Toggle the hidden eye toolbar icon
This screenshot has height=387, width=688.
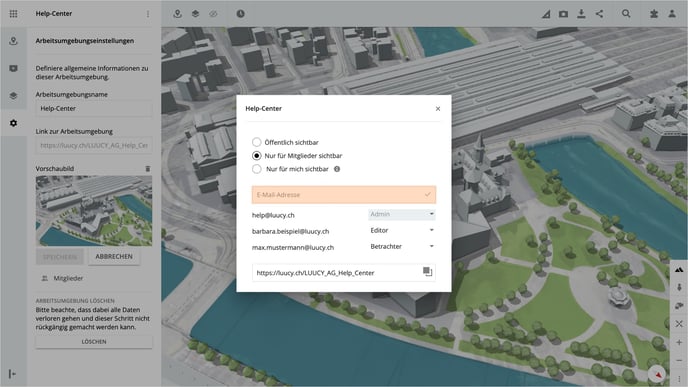213,14
